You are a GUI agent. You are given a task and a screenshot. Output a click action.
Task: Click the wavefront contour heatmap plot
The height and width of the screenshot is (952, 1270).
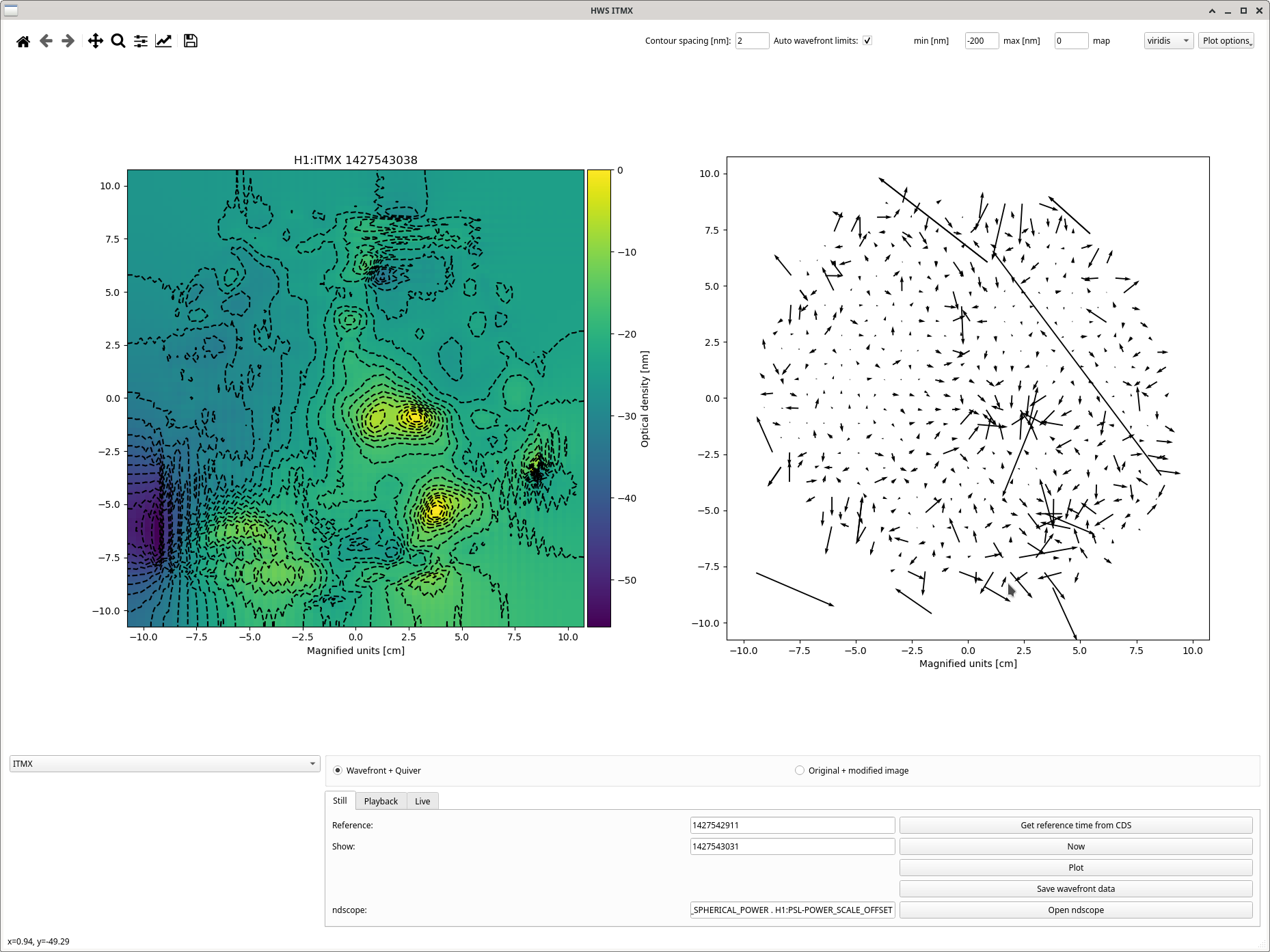(x=355, y=398)
